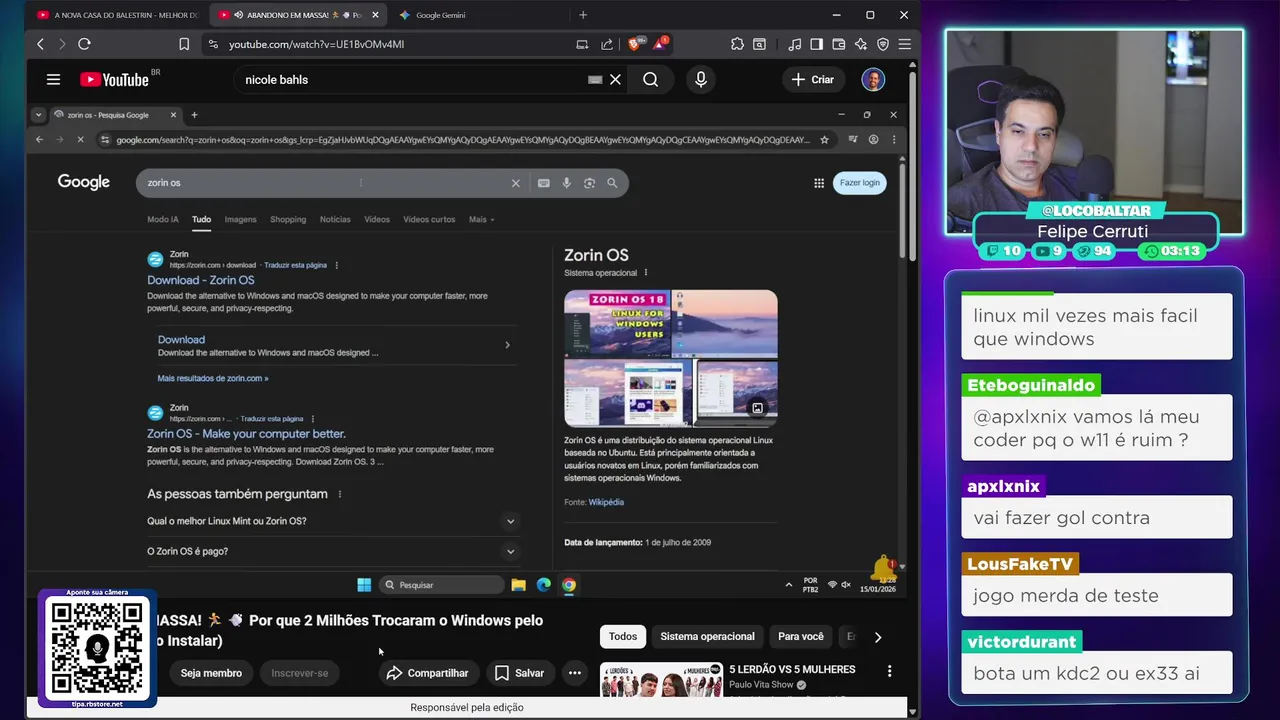Expand 'Qual o melhor Linux Mint ou Zorin OS?'

(x=333, y=521)
